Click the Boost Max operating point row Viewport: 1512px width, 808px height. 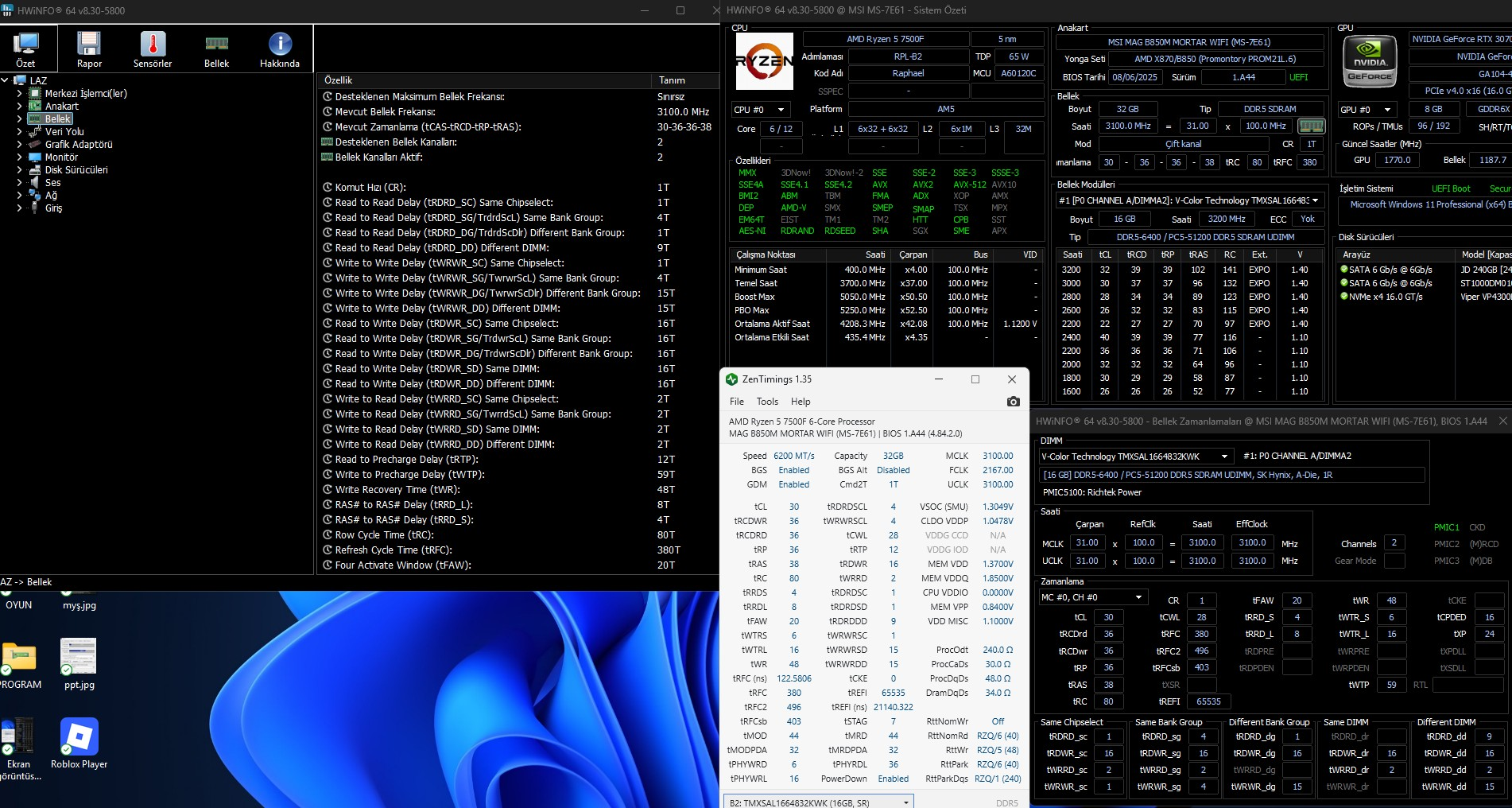click(x=886, y=297)
